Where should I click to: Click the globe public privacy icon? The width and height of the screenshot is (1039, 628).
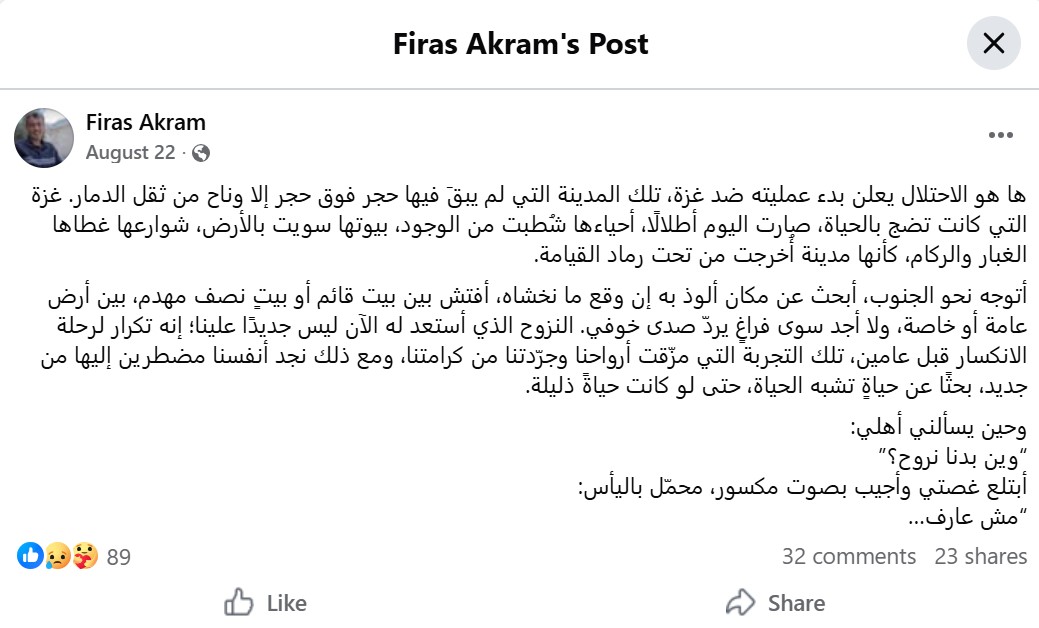coord(200,153)
